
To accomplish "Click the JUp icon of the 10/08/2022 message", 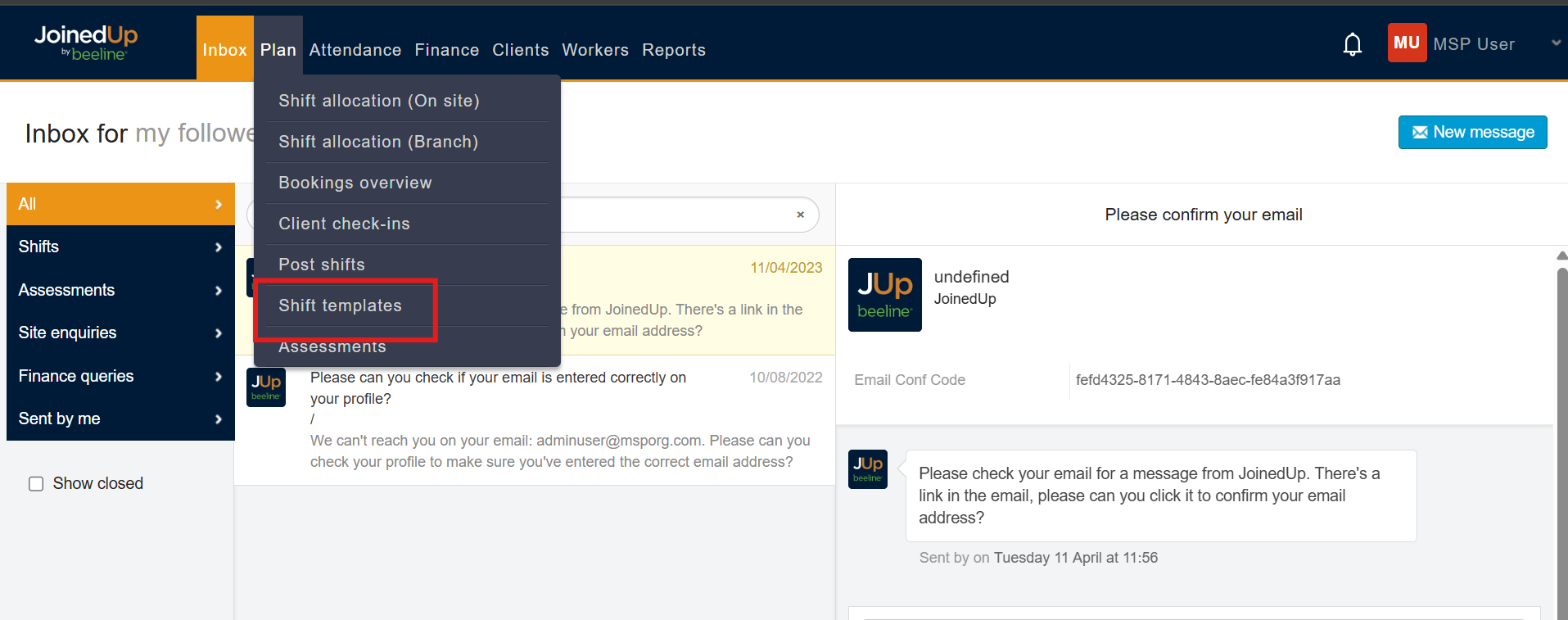I will pyautogui.click(x=266, y=387).
